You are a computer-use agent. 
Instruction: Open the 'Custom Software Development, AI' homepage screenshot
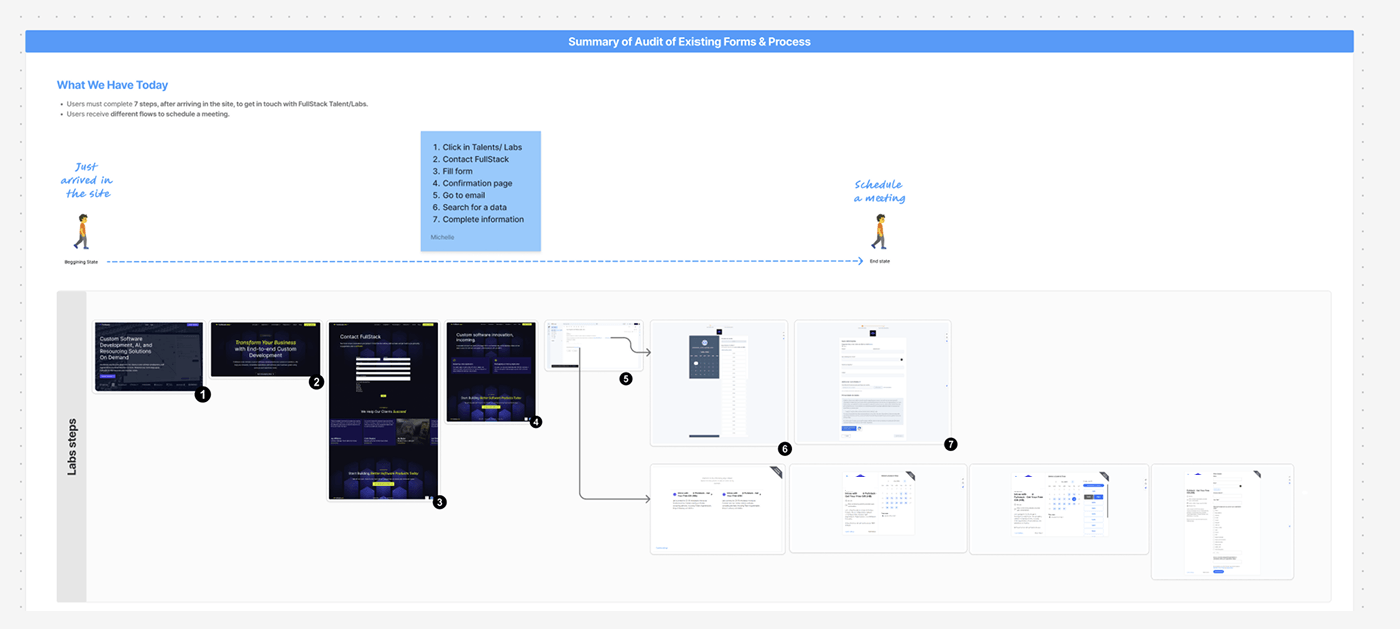click(x=148, y=356)
